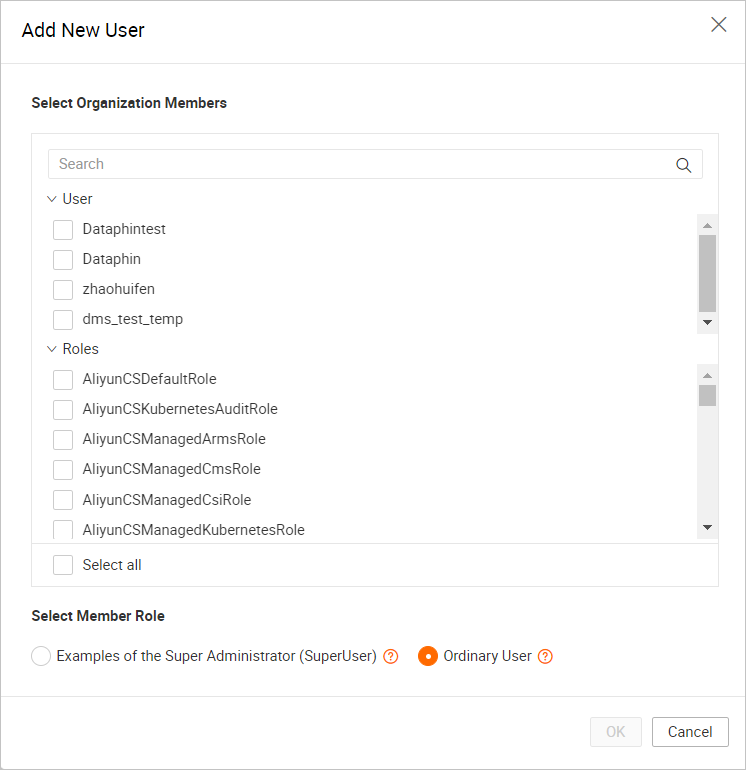The width and height of the screenshot is (746, 770).
Task: Enable the Select all checkbox
Action: coord(63,565)
